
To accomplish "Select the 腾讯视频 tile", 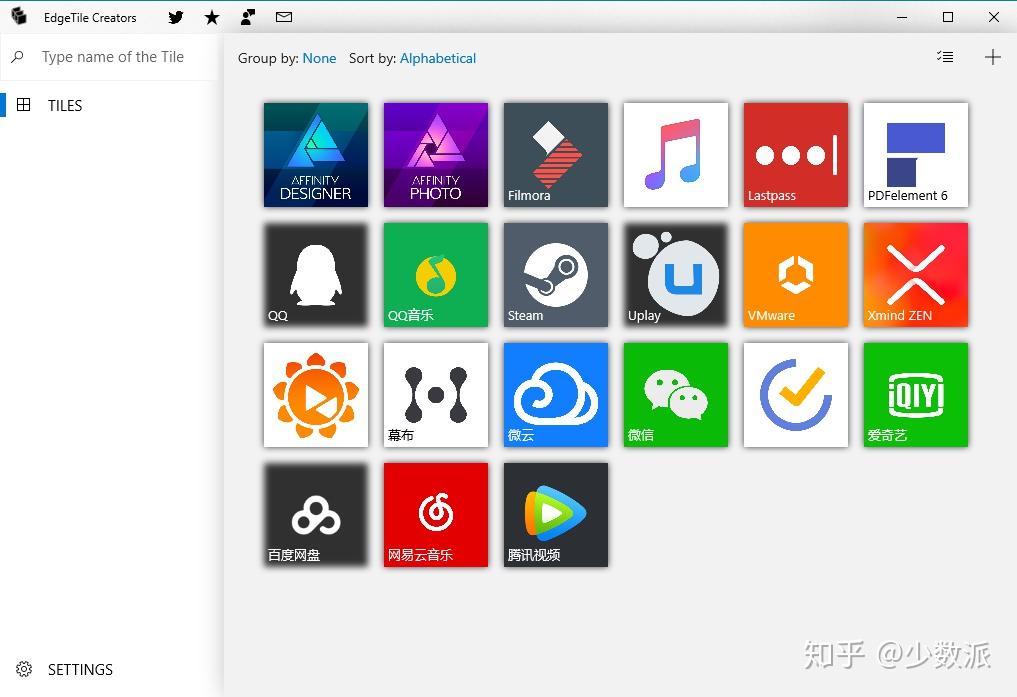I will pos(556,515).
